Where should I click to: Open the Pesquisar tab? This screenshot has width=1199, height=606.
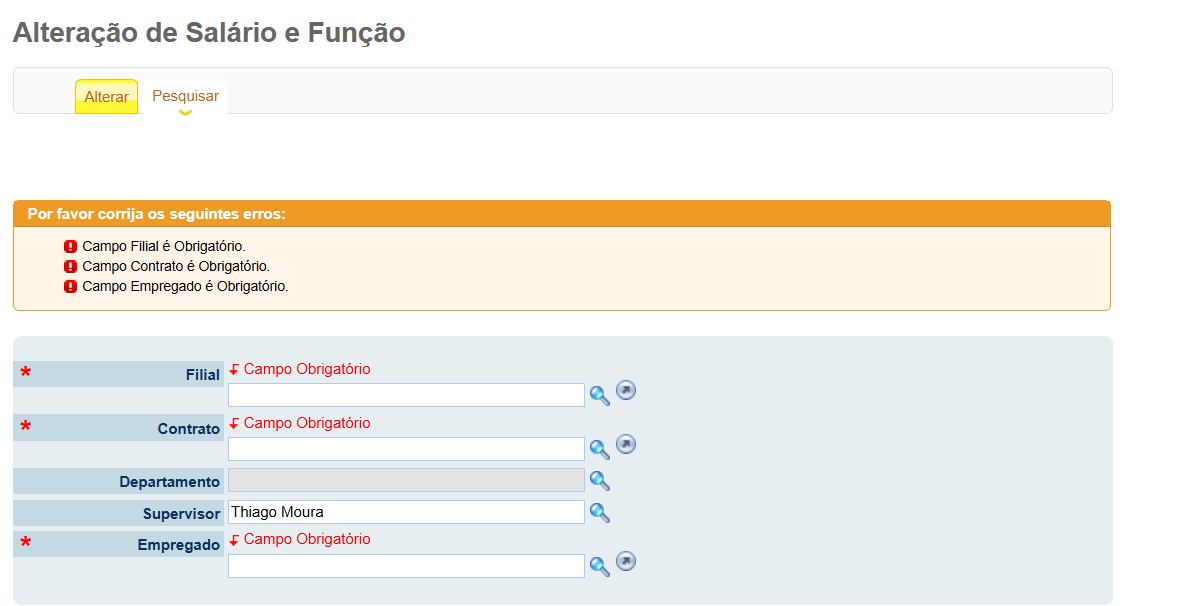coord(185,96)
